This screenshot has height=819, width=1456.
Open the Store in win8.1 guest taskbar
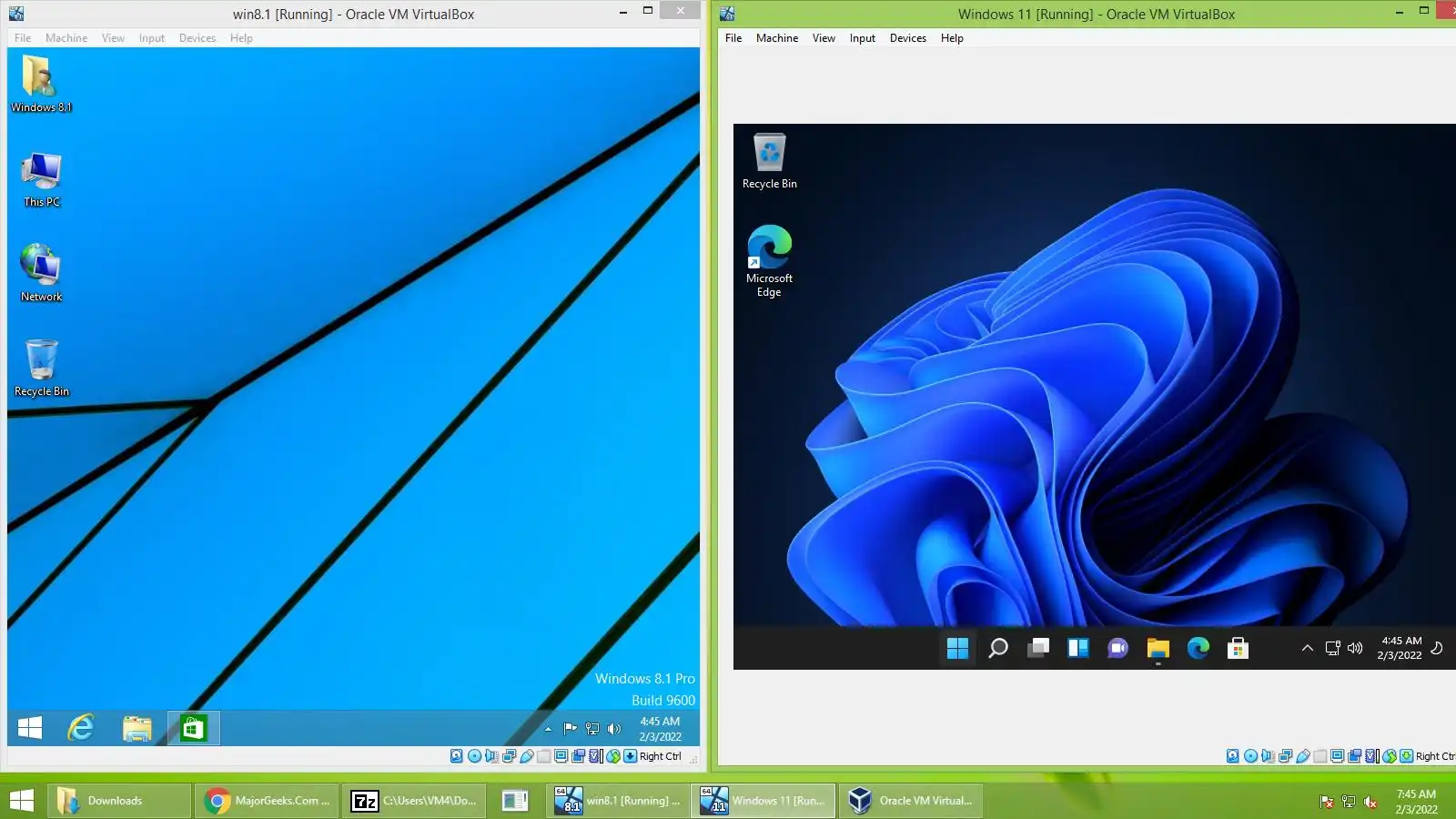coord(193,728)
